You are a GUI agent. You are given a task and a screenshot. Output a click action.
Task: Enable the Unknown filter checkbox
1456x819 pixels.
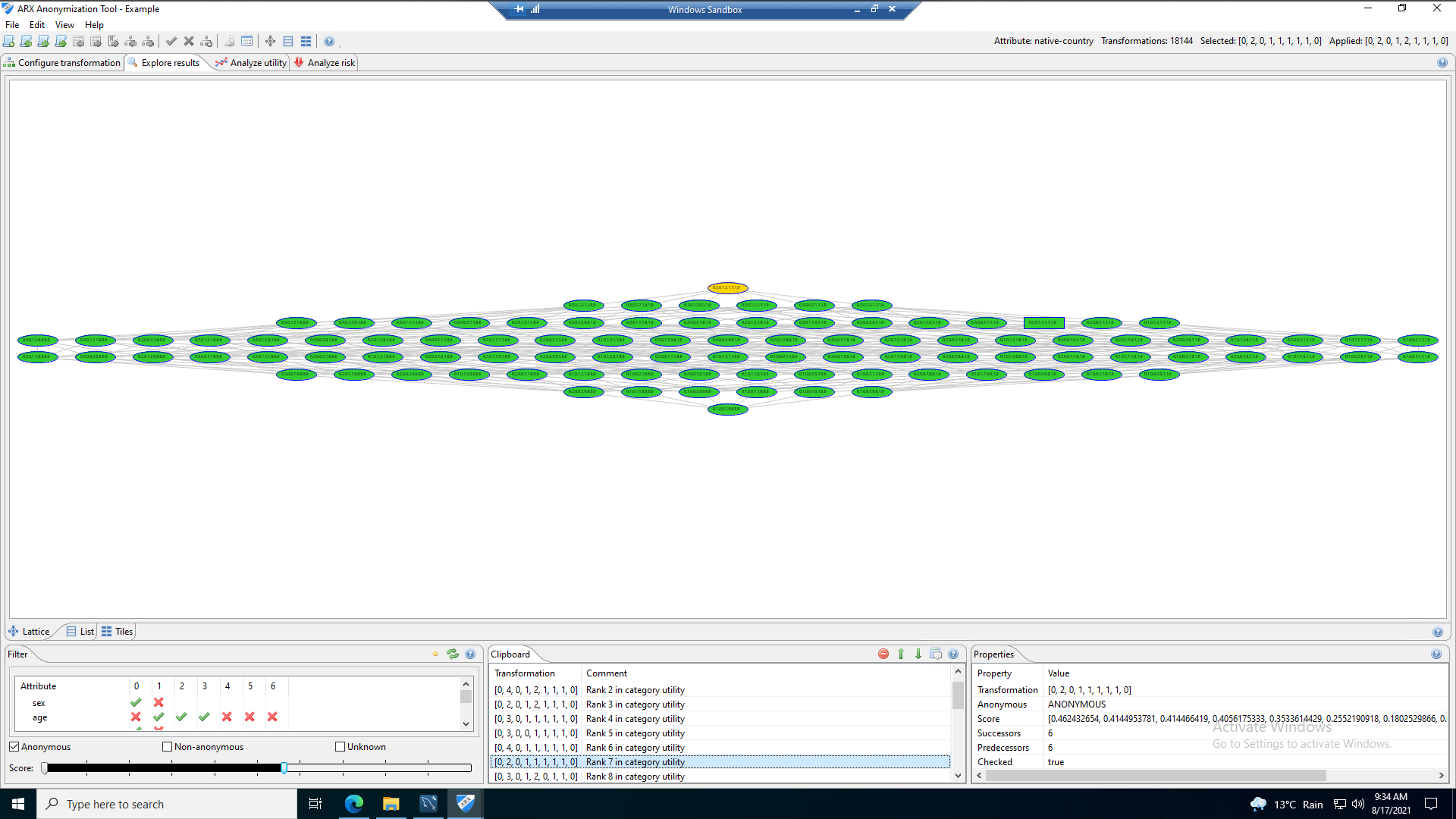pos(340,747)
